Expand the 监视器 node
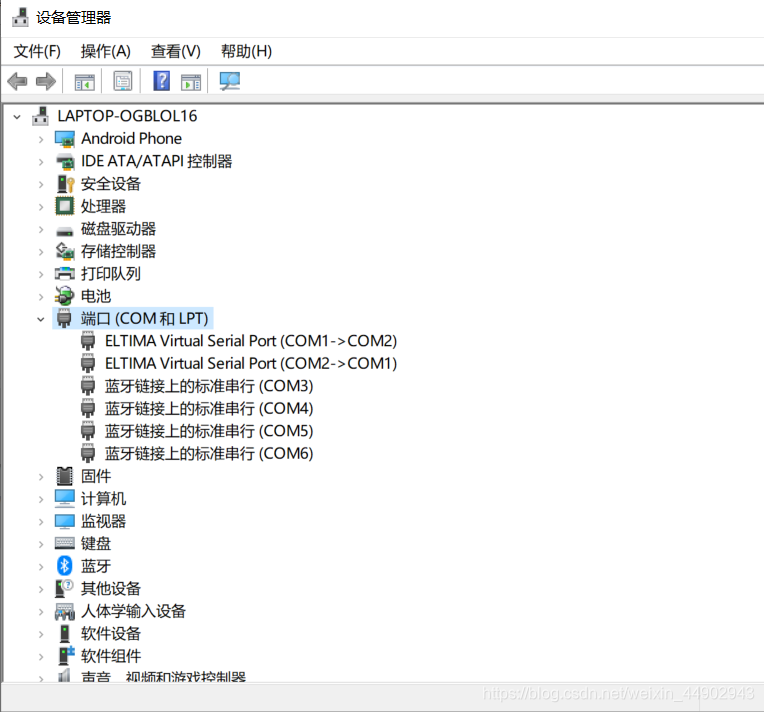Viewport: 764px width, 712px height. click(x=41, y=522)
